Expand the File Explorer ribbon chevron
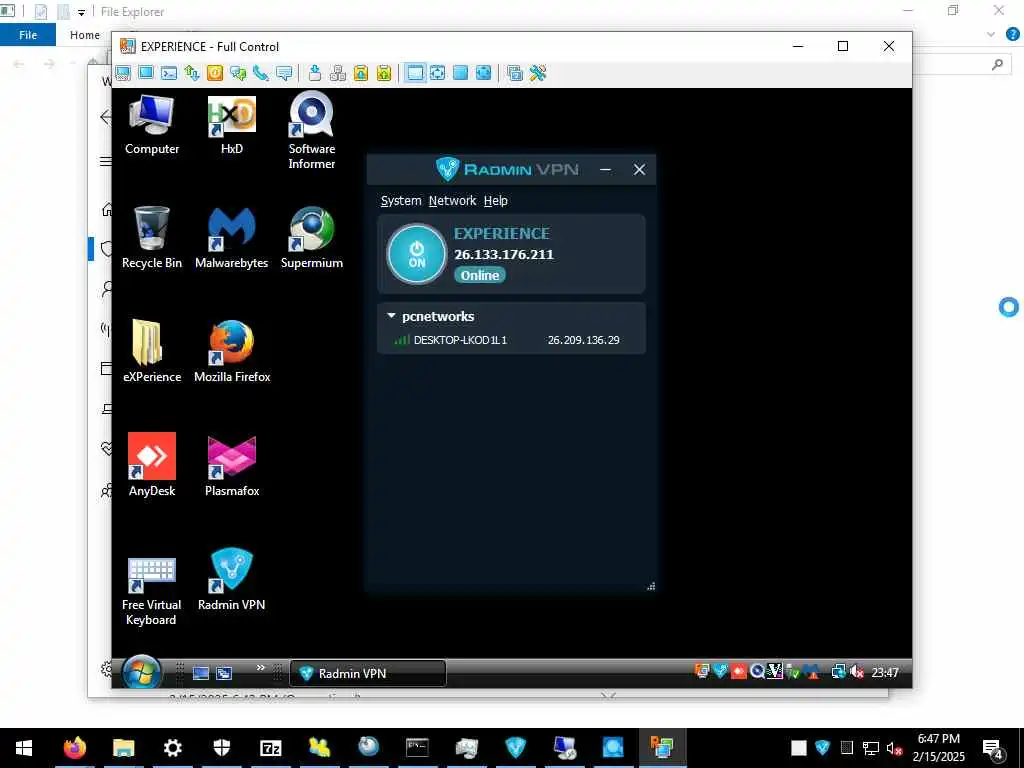The height and width of the screenshot is (768, 1024). point(991,35)
